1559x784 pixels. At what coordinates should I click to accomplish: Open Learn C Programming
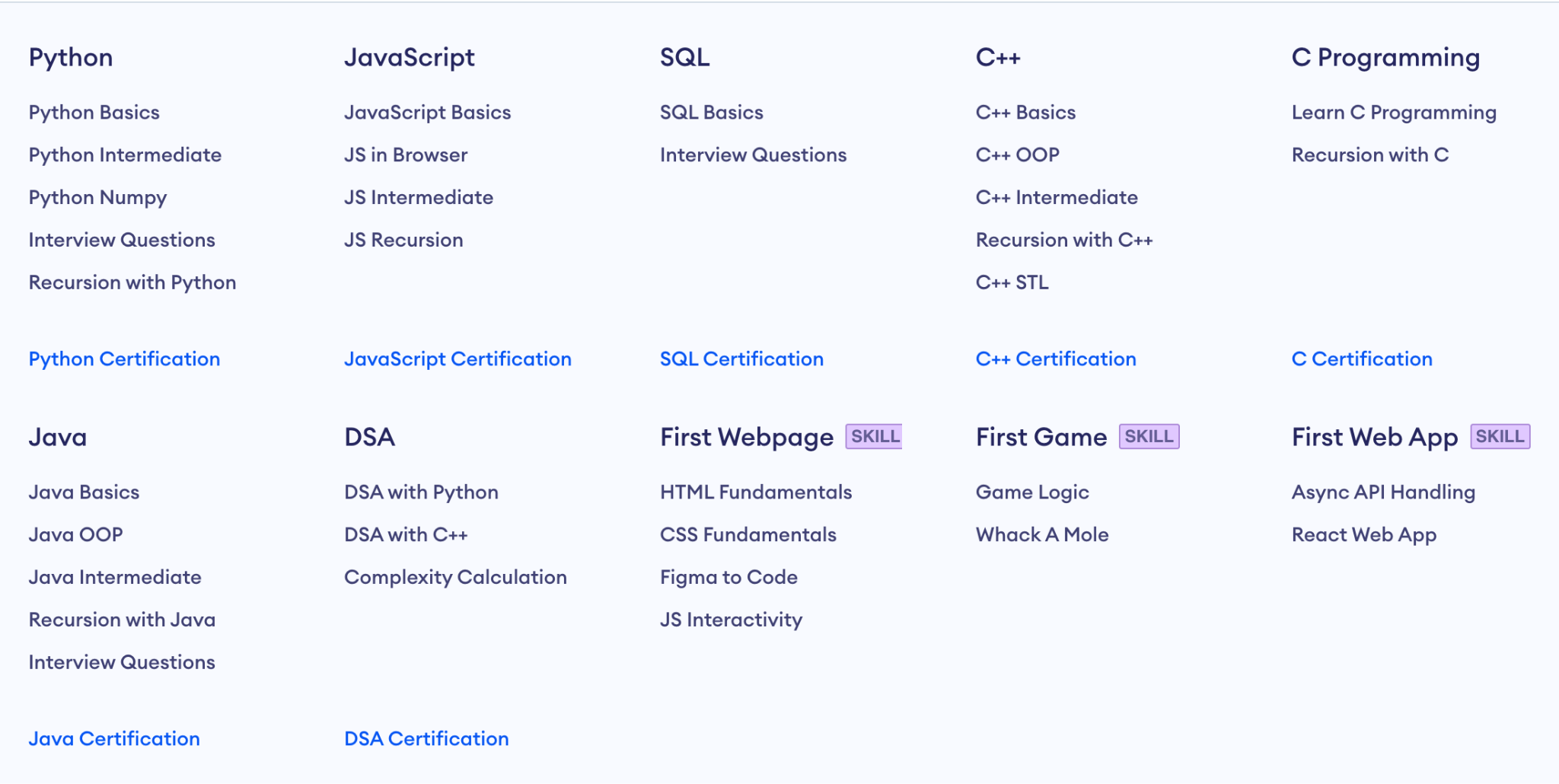tap(1394, 112)
